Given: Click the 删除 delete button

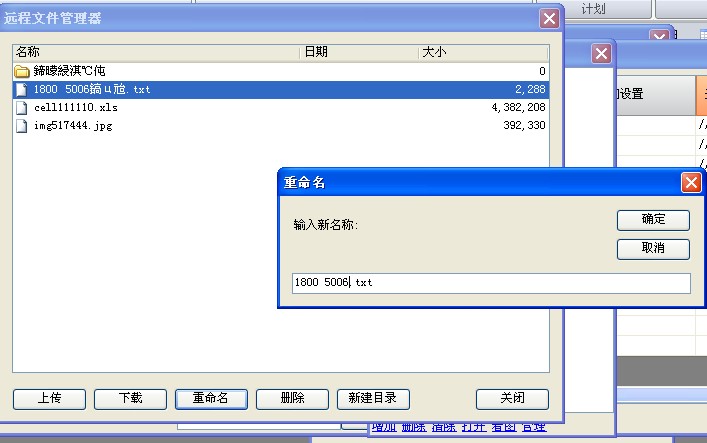Looking at the screenshot, I should point(292,398).
